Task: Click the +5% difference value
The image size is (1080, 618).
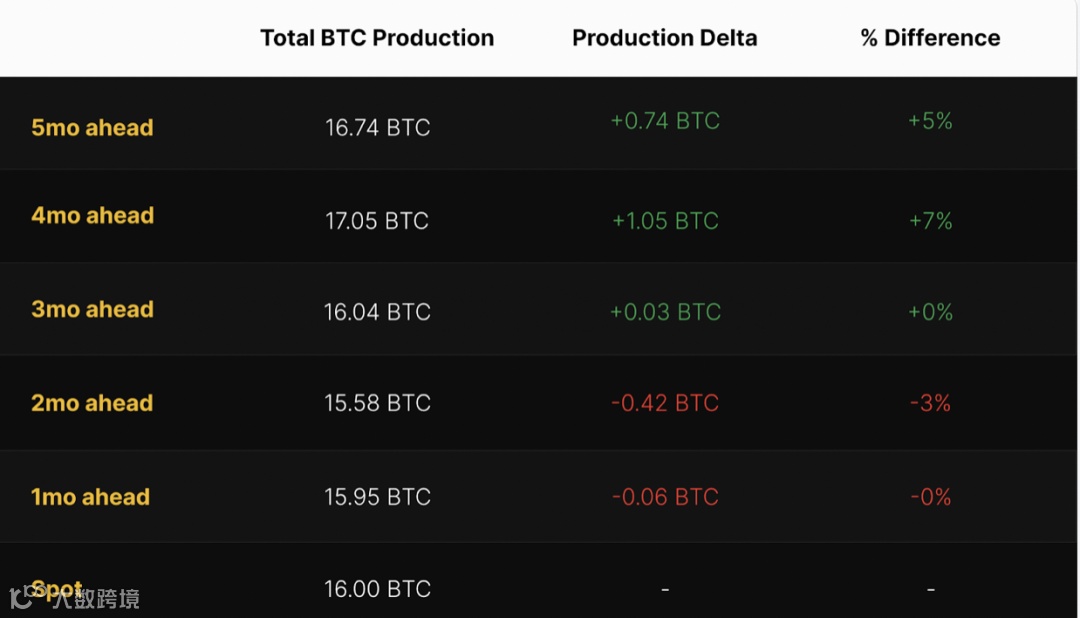Action: [930, 121]
